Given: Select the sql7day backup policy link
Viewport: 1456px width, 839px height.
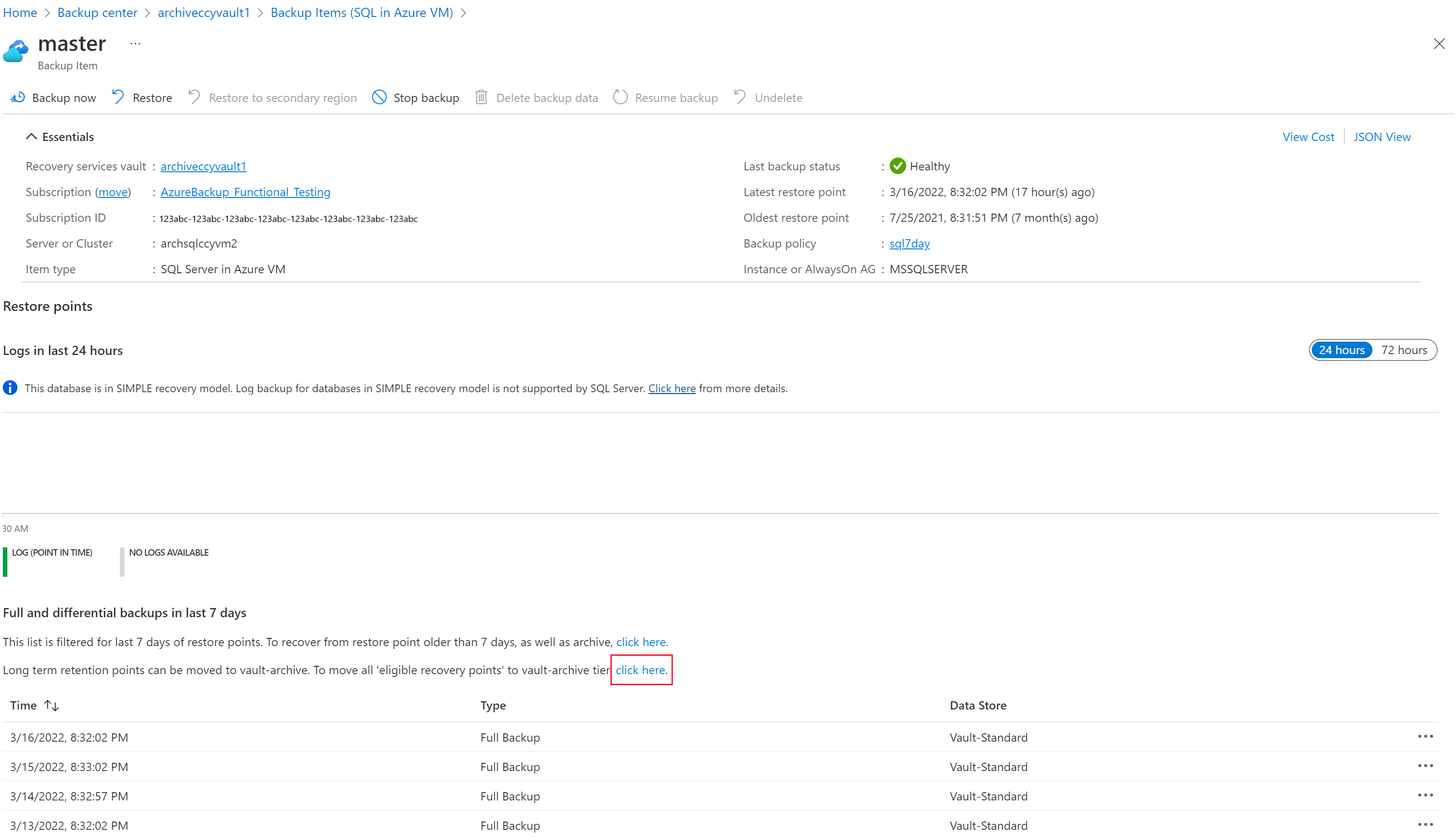Looking at the screenshot, I should tap(909, 243).
